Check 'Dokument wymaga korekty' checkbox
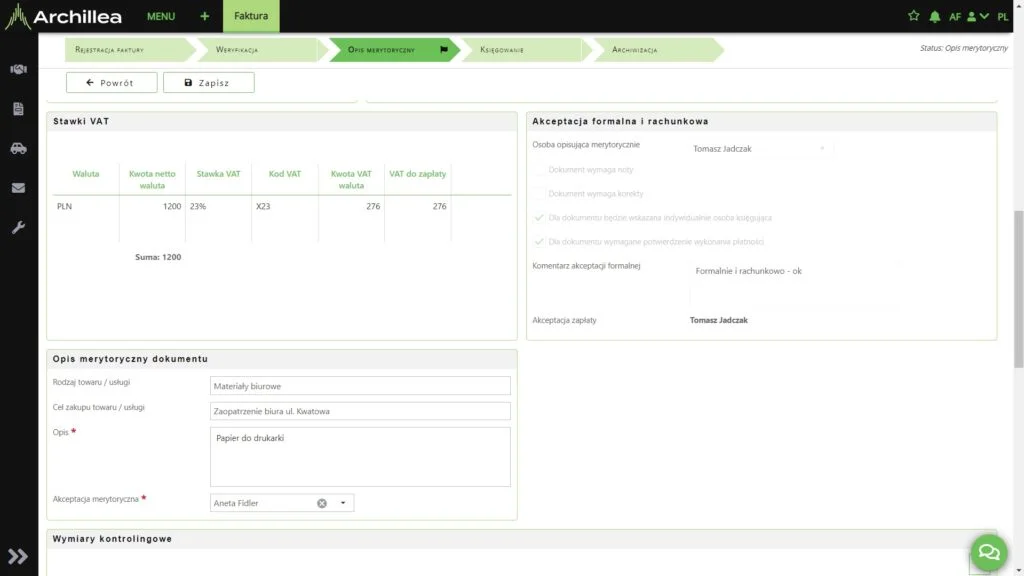Screen dimensions: 1024x576 point(540,194)
